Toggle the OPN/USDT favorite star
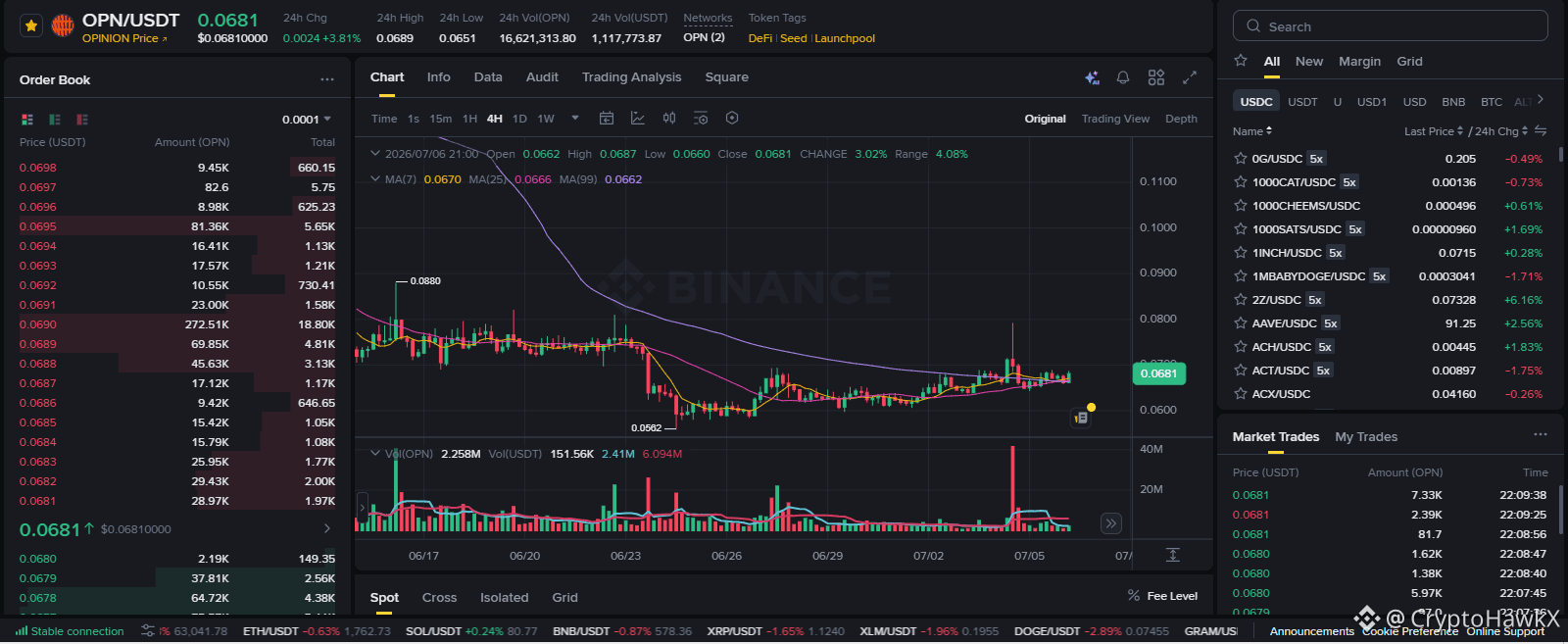 point(31,26)
